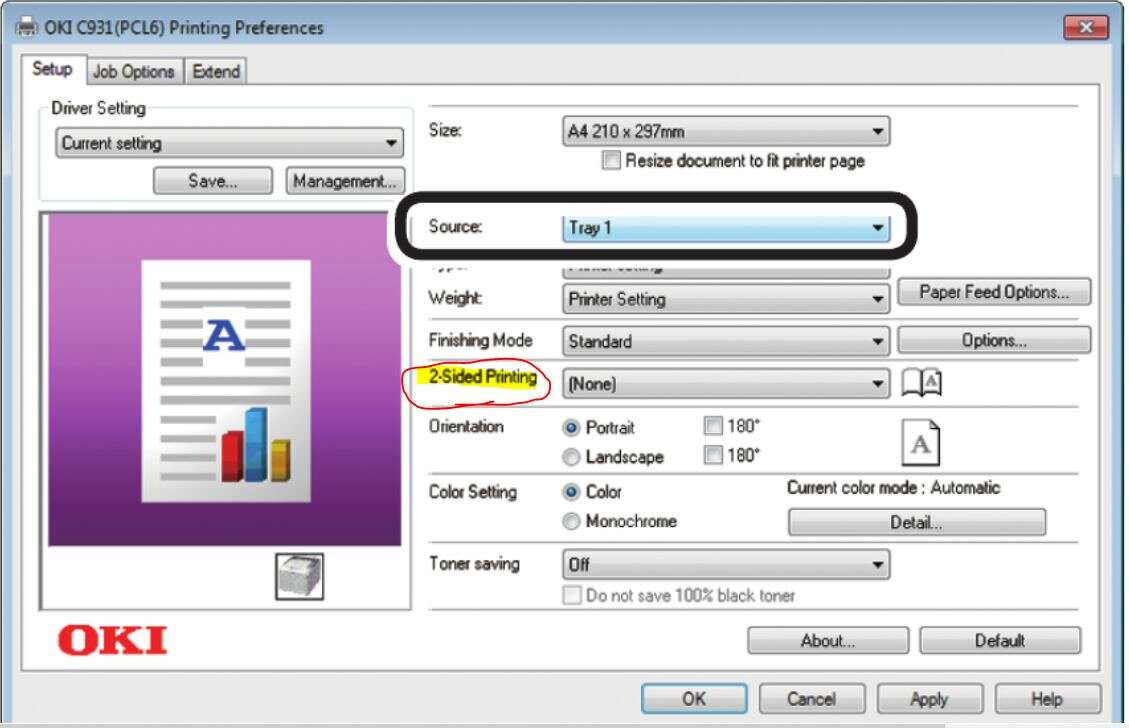The width and height of the screenshot is (1129, 728).
Task: Open Paper Feed Options
Action: pyautogui.click(x=994, y=292)
